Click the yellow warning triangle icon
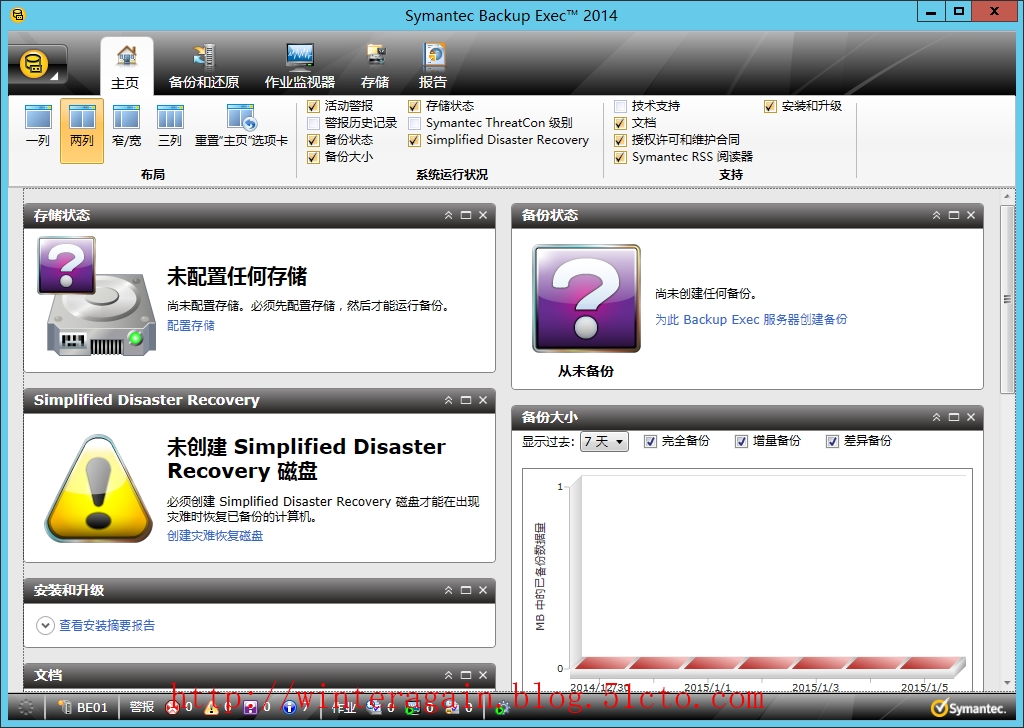Viewport: 1024px width, 728px height. click(x=99, y=488)
